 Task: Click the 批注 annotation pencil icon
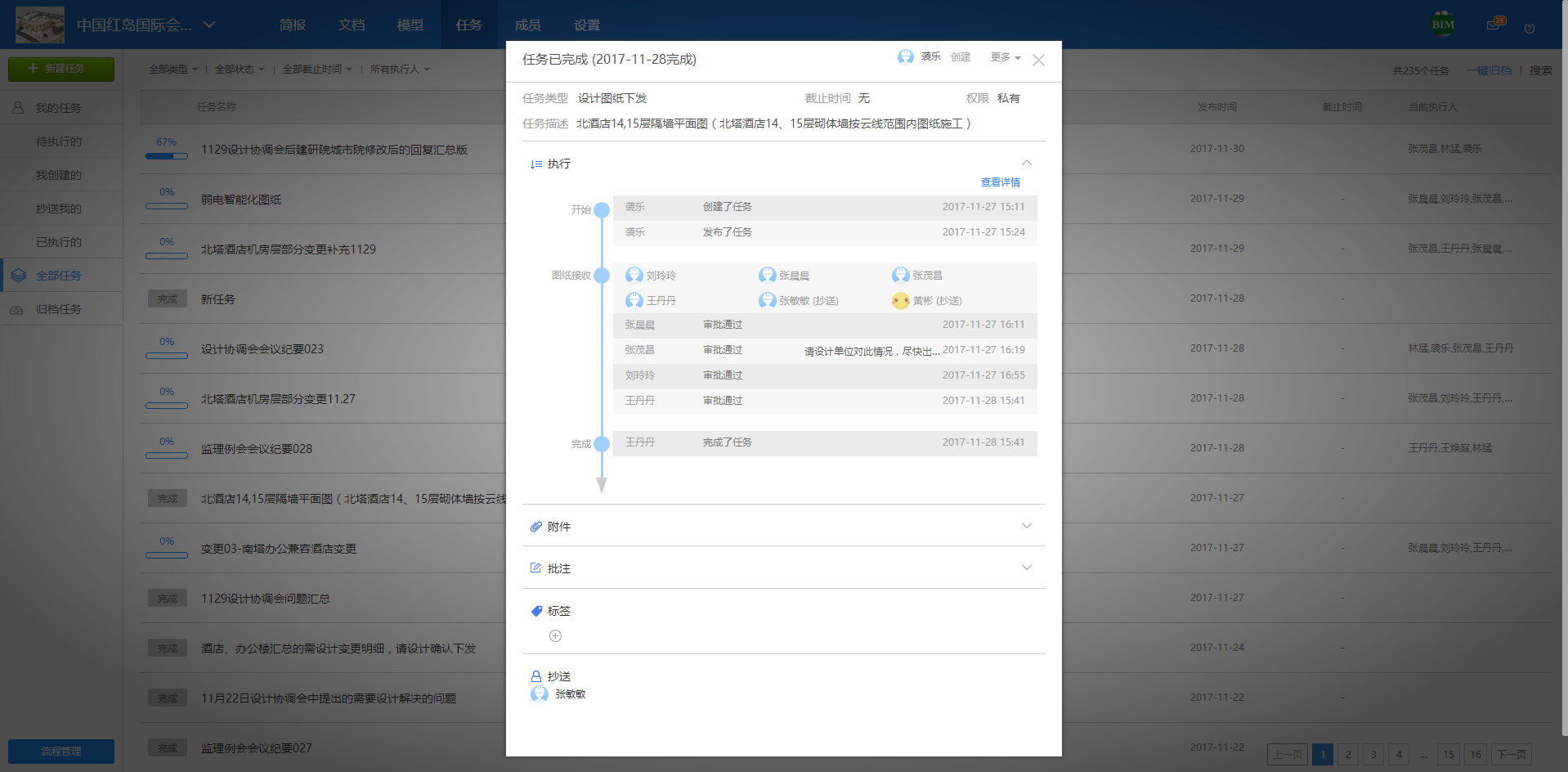(536, 568)
